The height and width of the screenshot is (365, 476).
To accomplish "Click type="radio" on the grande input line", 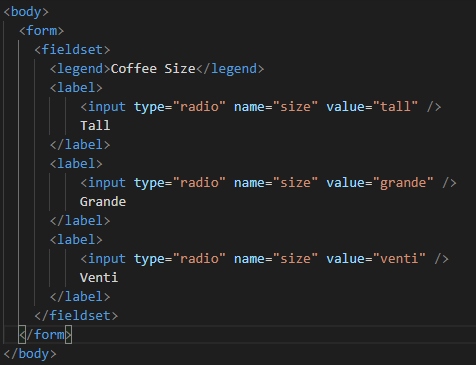I will pyautogui.click(x=180, y=183).
